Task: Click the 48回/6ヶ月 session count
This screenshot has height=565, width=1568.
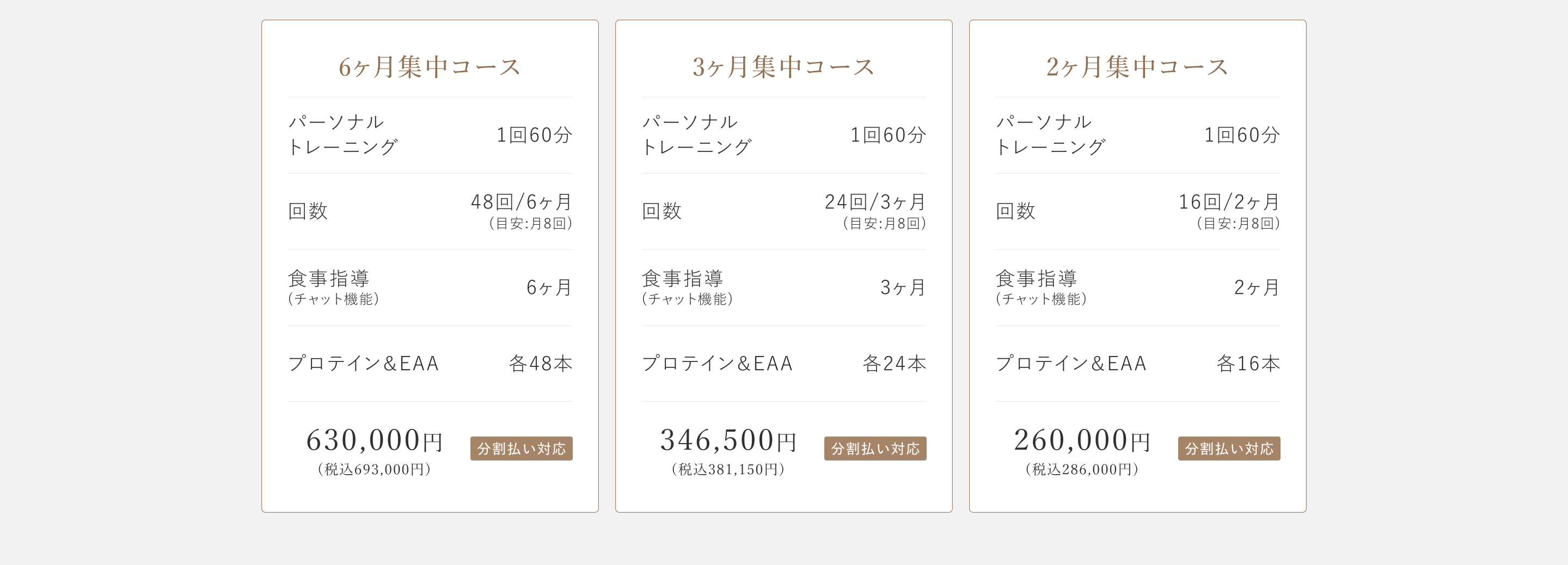Action: (x=522, y=202)
